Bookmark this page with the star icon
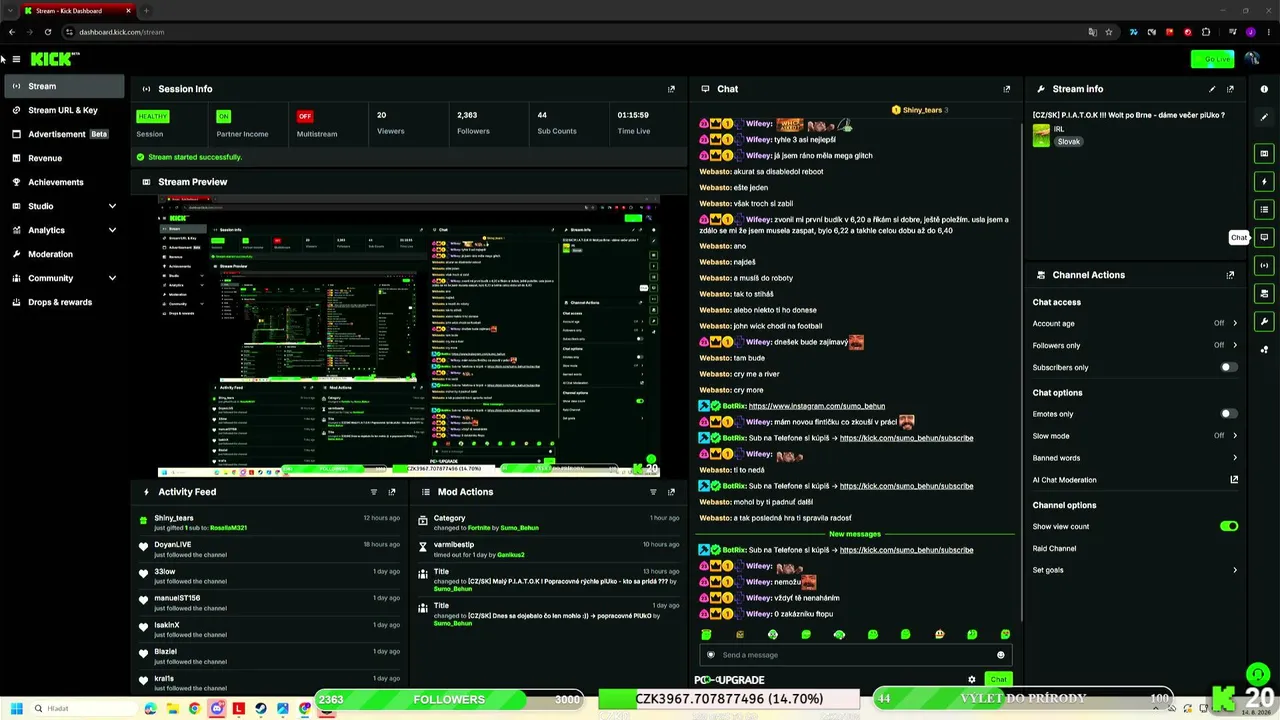The image size is (1280, 720). pyautogui.click(x=1109, y=32)
